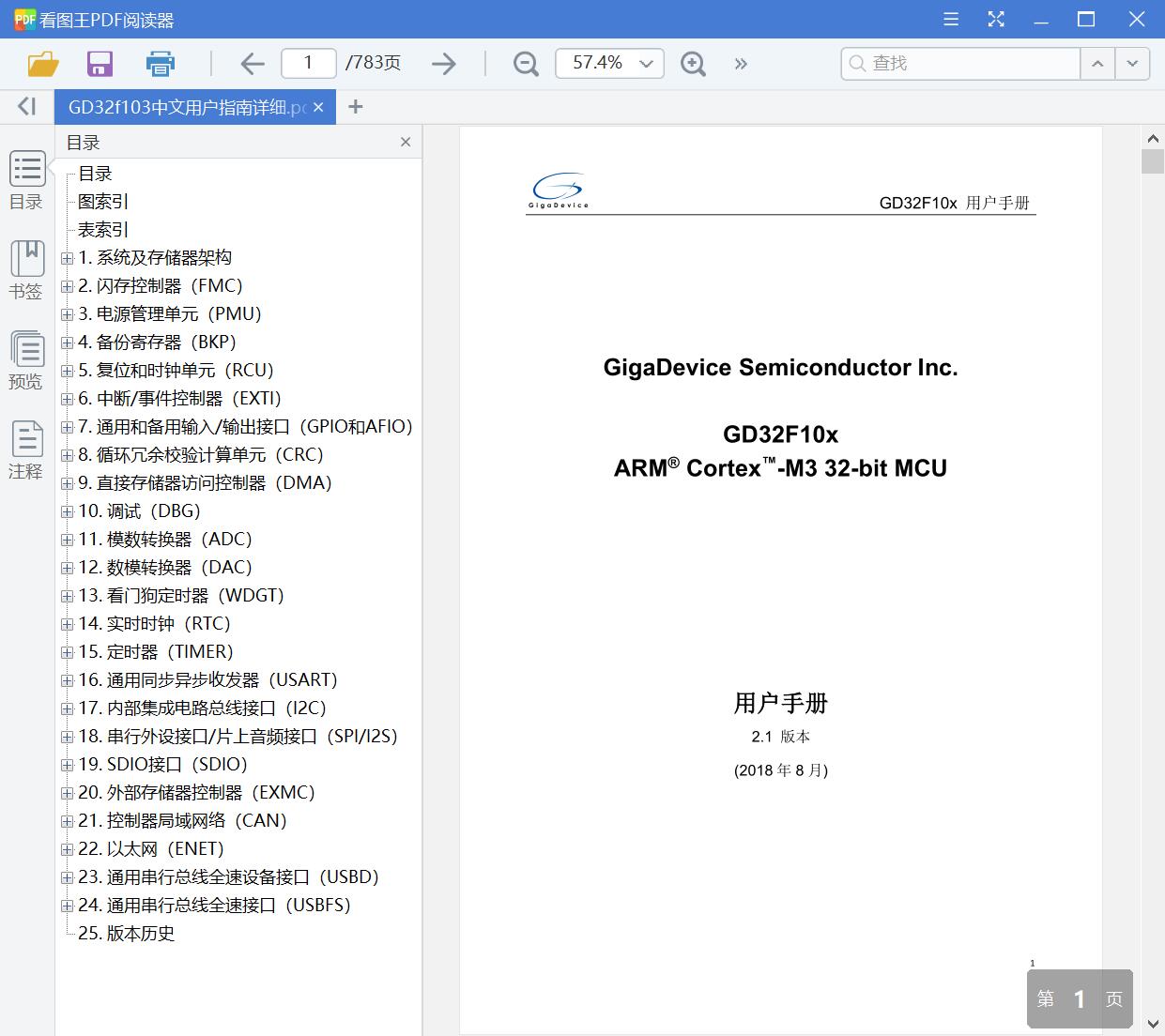This screenshot has width=1165, height=1036.
Task: Open the 预览 thumbnails sidebar panel
Action: coord(26,360)
